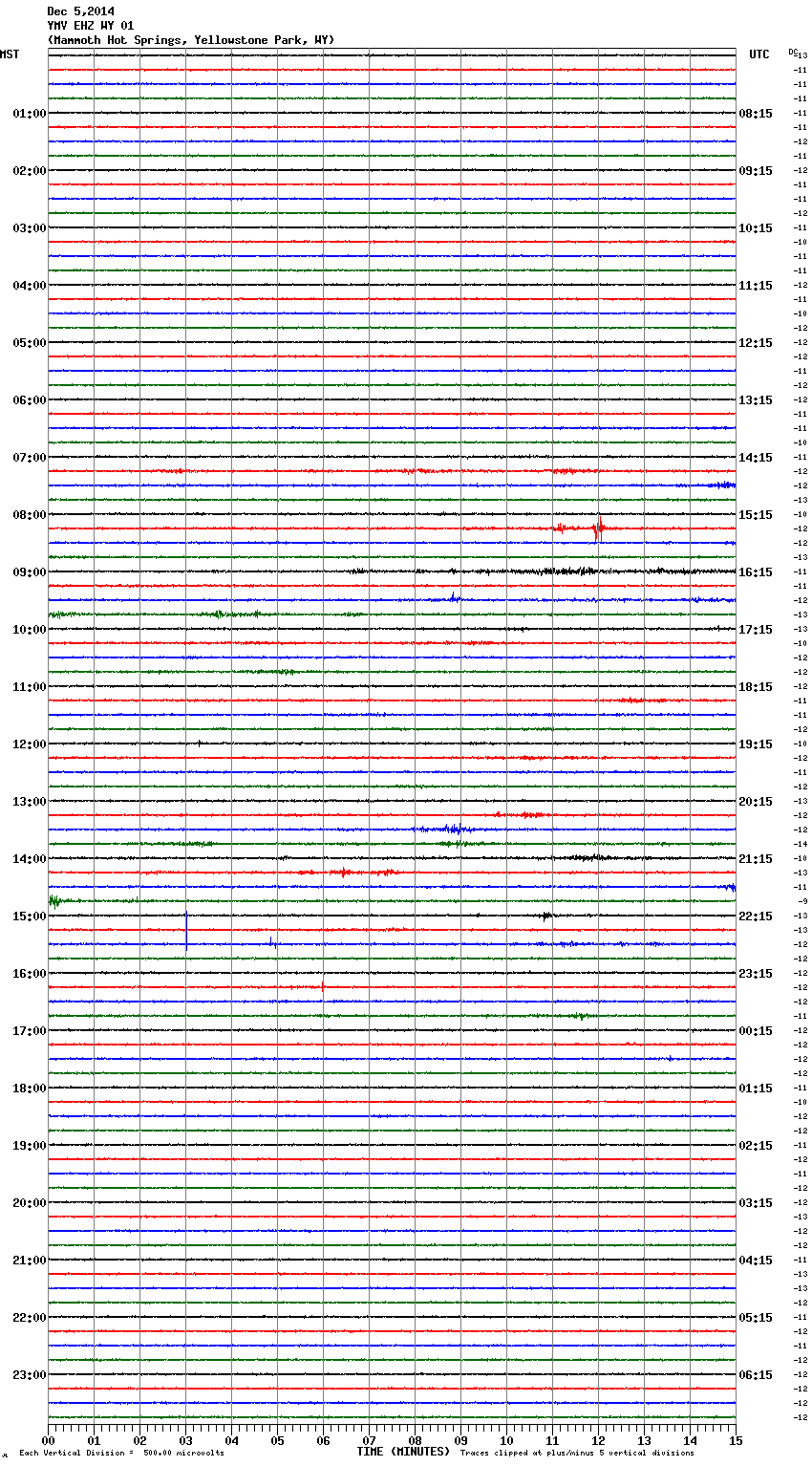812x1466 pixels.
Task: Select the 12:00 MST time label
Action: [x=30, y=744]
